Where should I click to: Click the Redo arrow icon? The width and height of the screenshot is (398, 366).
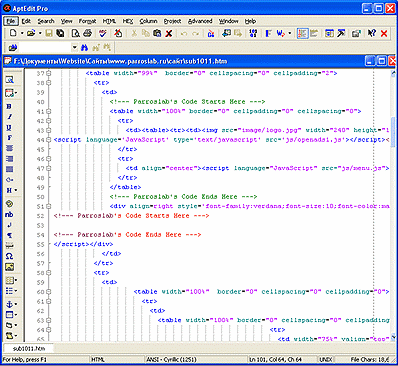pyautogui.click(x=196, y=33)
